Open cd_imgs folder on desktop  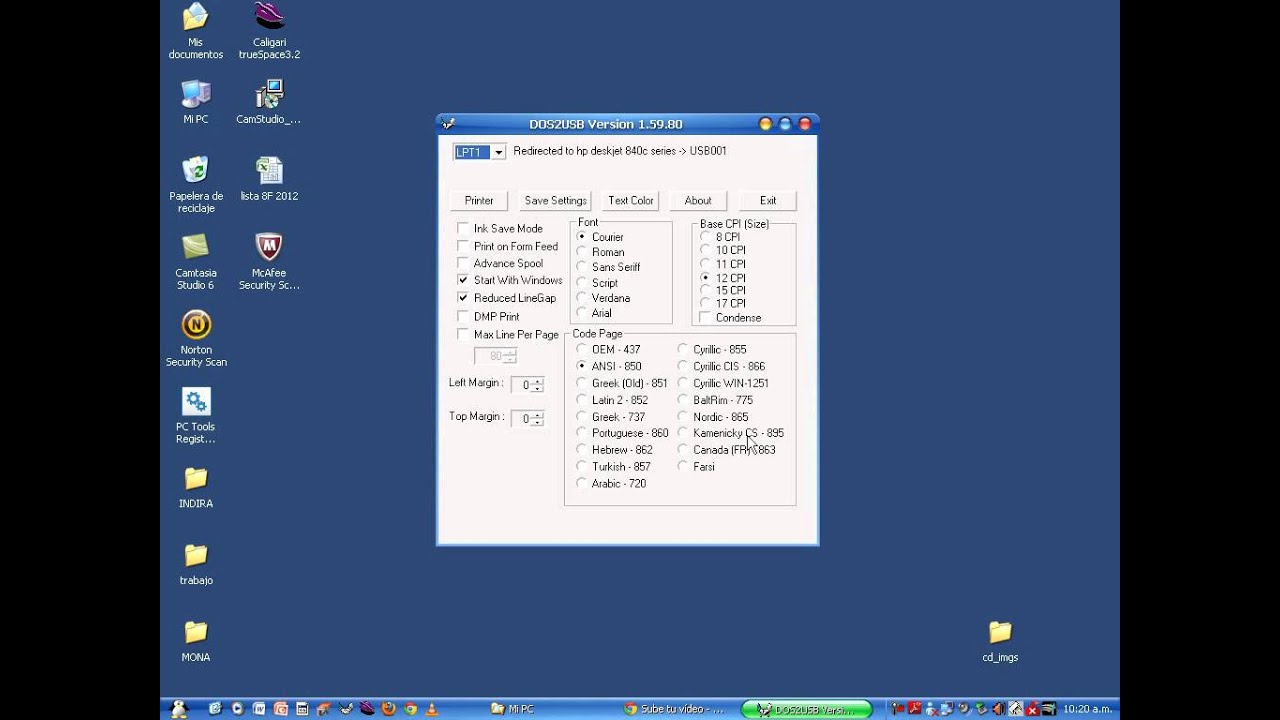pos(1000,641)
